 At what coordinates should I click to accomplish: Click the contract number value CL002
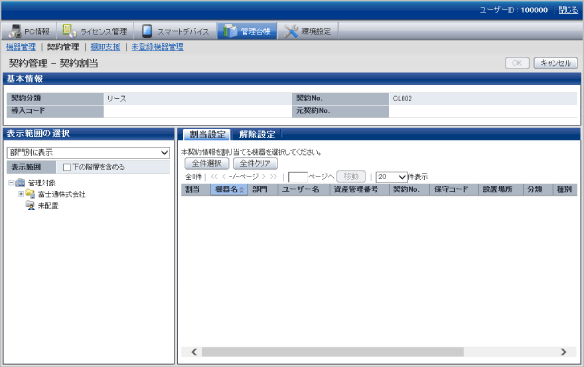coord(402,99)
